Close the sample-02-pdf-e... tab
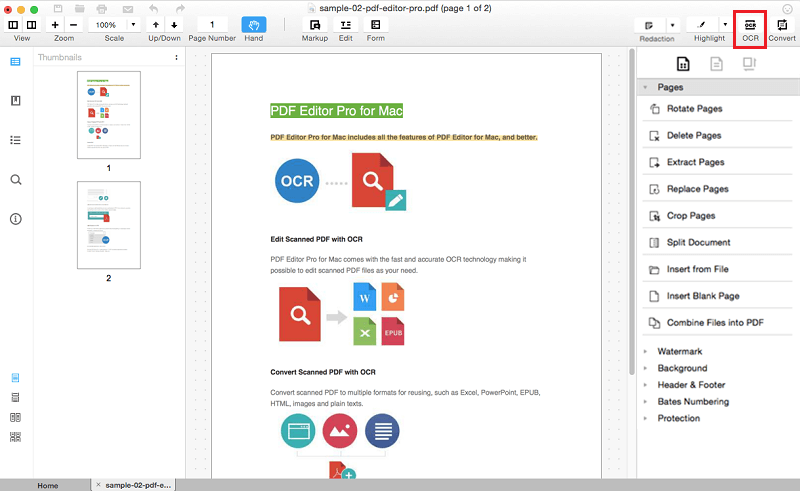This screenshot has height=491, width=800. point(98,485)
